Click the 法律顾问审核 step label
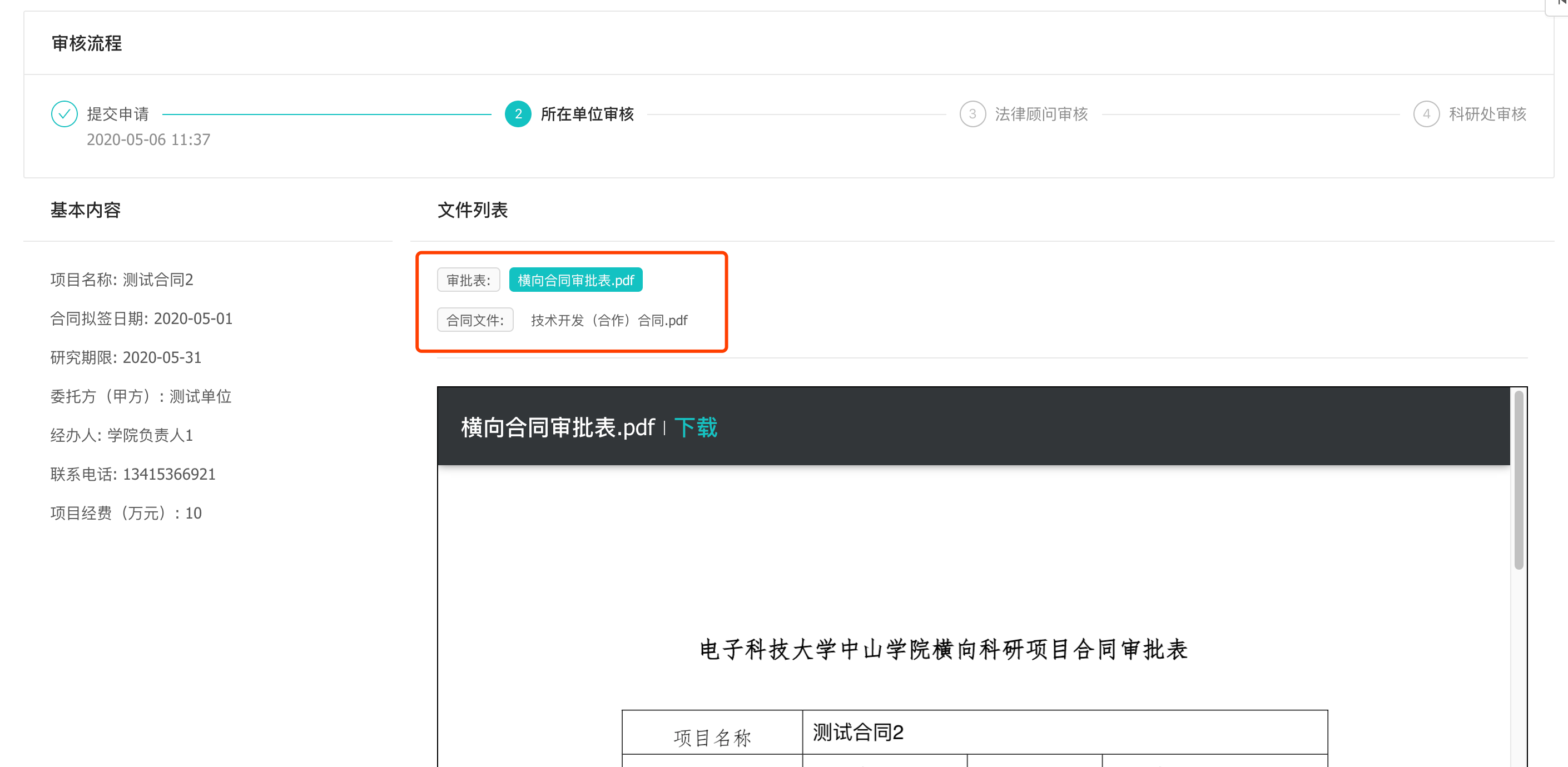Image resolution: width=1568 pixels, height=767 pixels. pos(1041,114)
